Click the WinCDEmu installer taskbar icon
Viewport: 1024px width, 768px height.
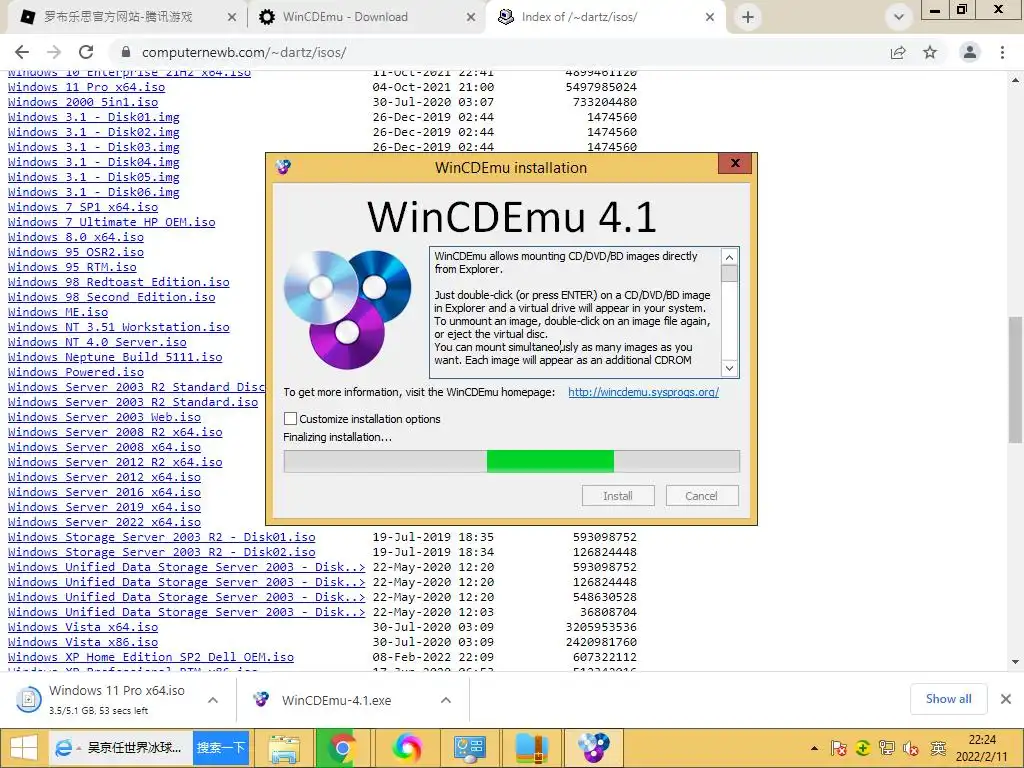pos(594,748)
